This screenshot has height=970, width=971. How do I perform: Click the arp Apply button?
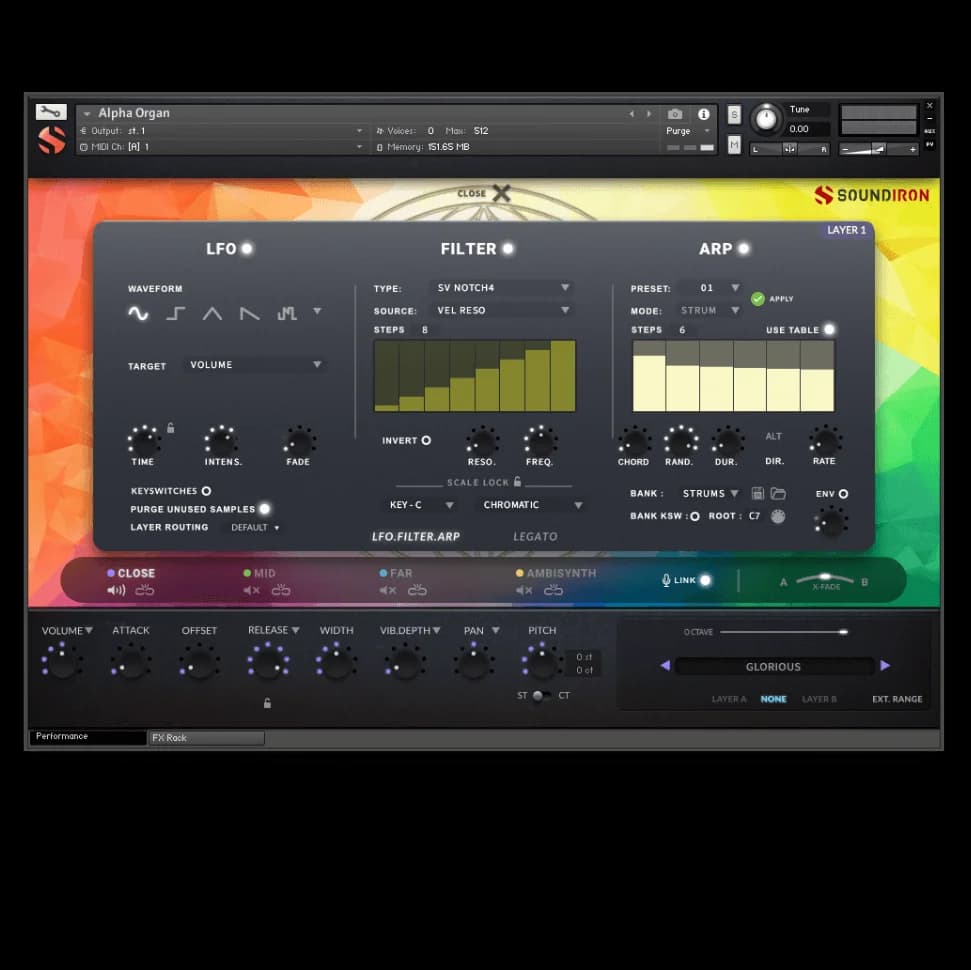pos(758,299)
